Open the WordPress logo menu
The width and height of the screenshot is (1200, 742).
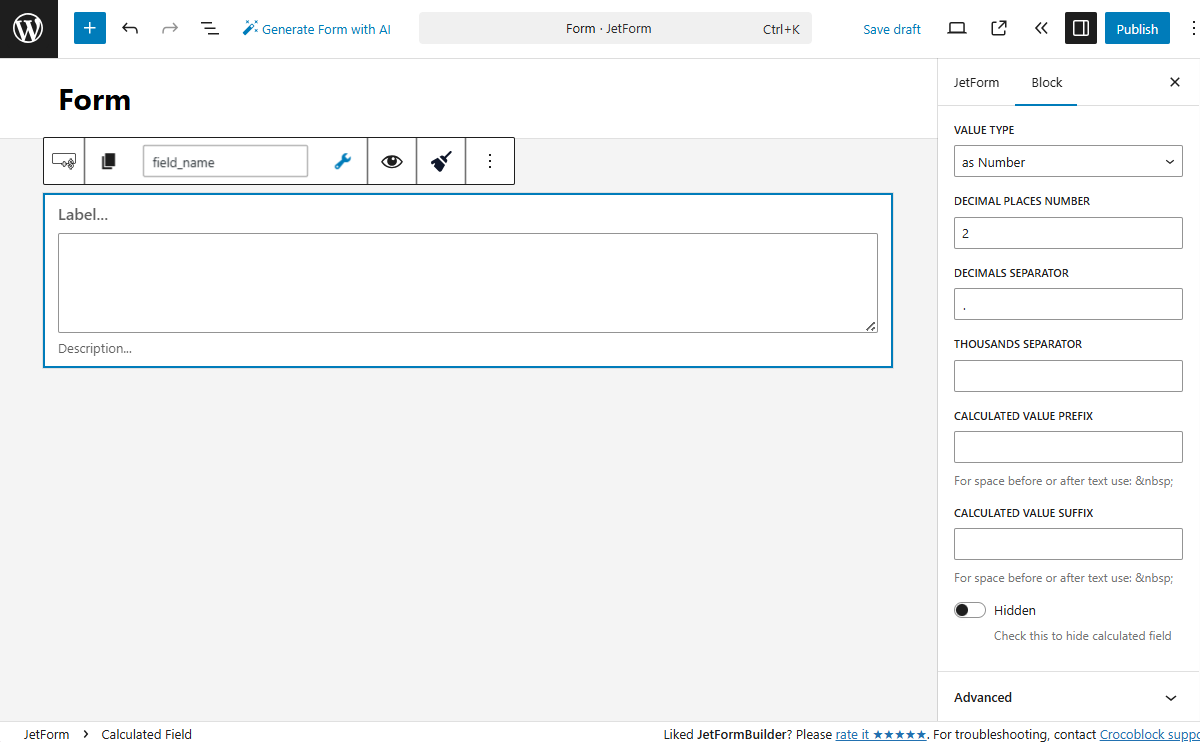click(29, 29)
